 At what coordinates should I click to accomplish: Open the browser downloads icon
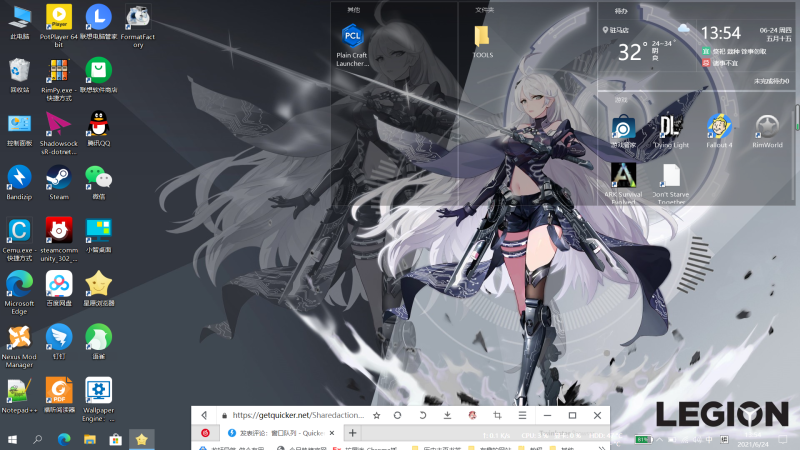tap(447, 415)
